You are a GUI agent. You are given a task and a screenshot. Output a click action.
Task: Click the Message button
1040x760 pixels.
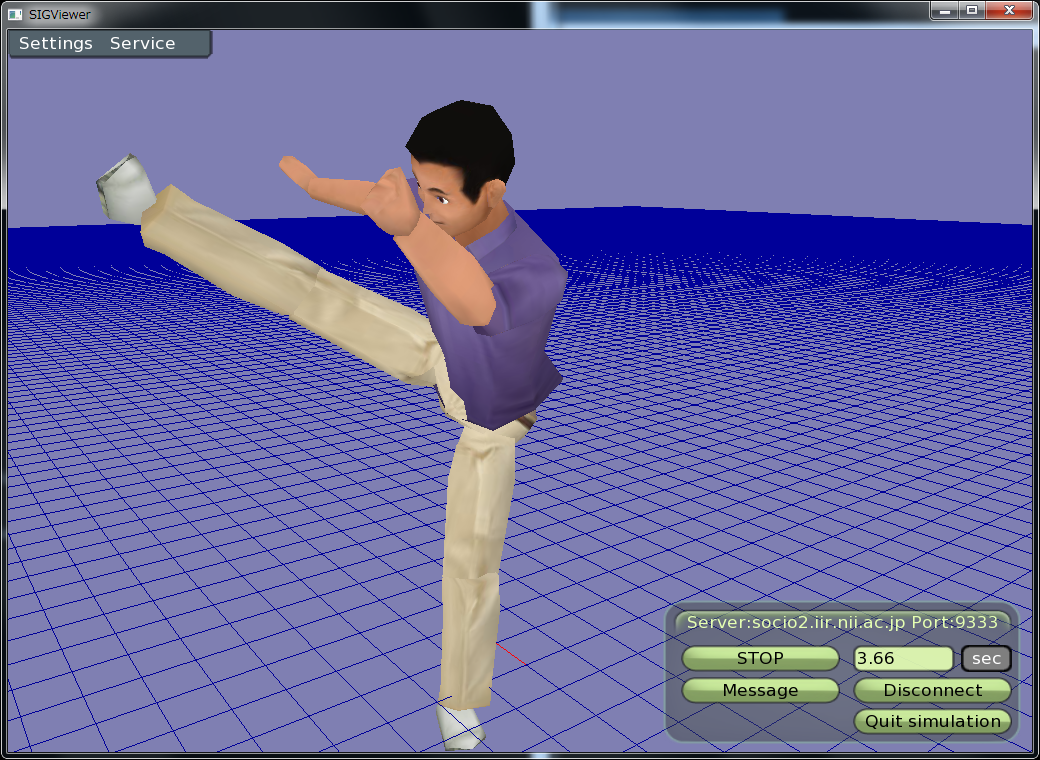[x=760, y=690]
